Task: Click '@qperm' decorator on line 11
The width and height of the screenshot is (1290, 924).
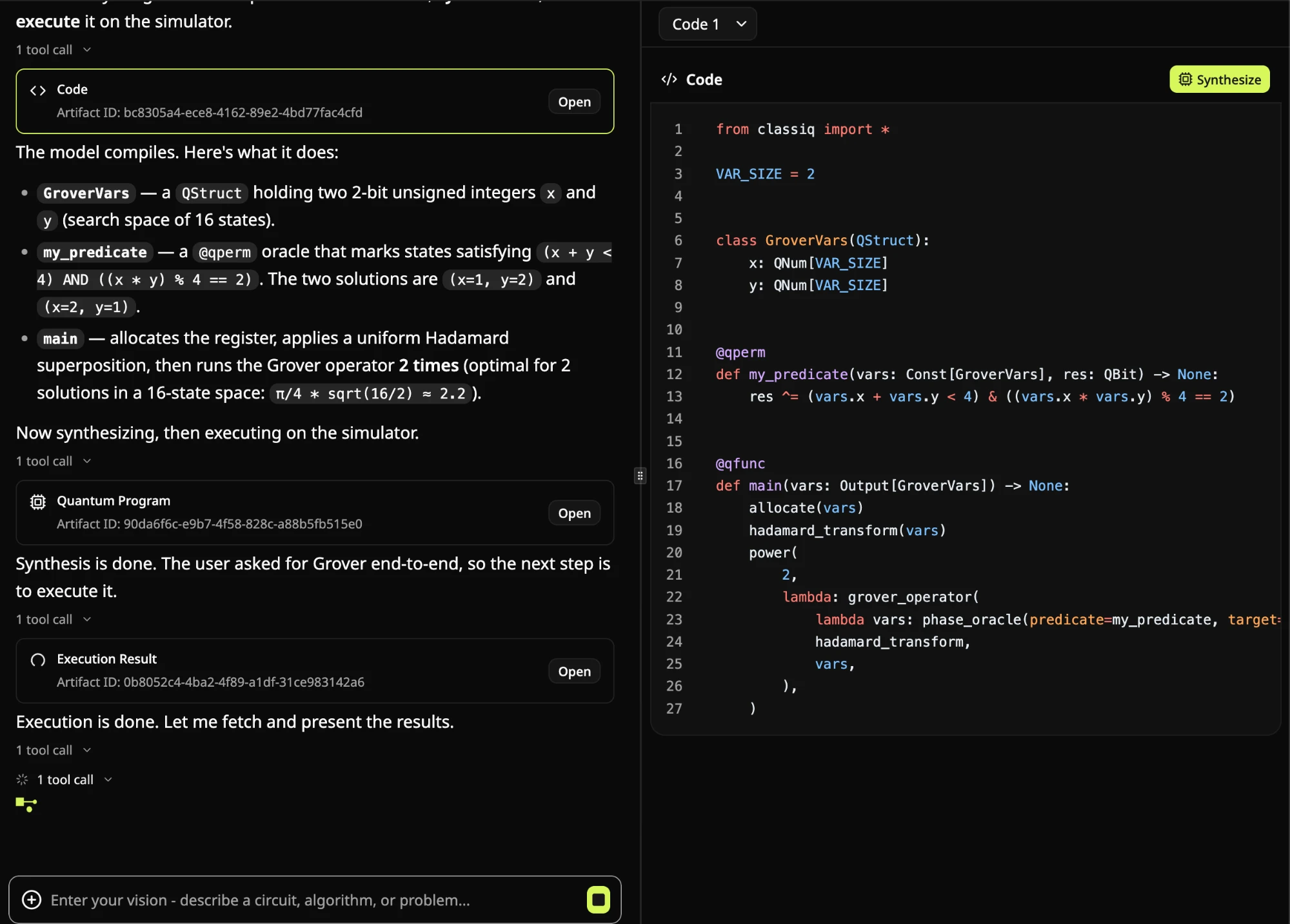Action: point(740,352)
